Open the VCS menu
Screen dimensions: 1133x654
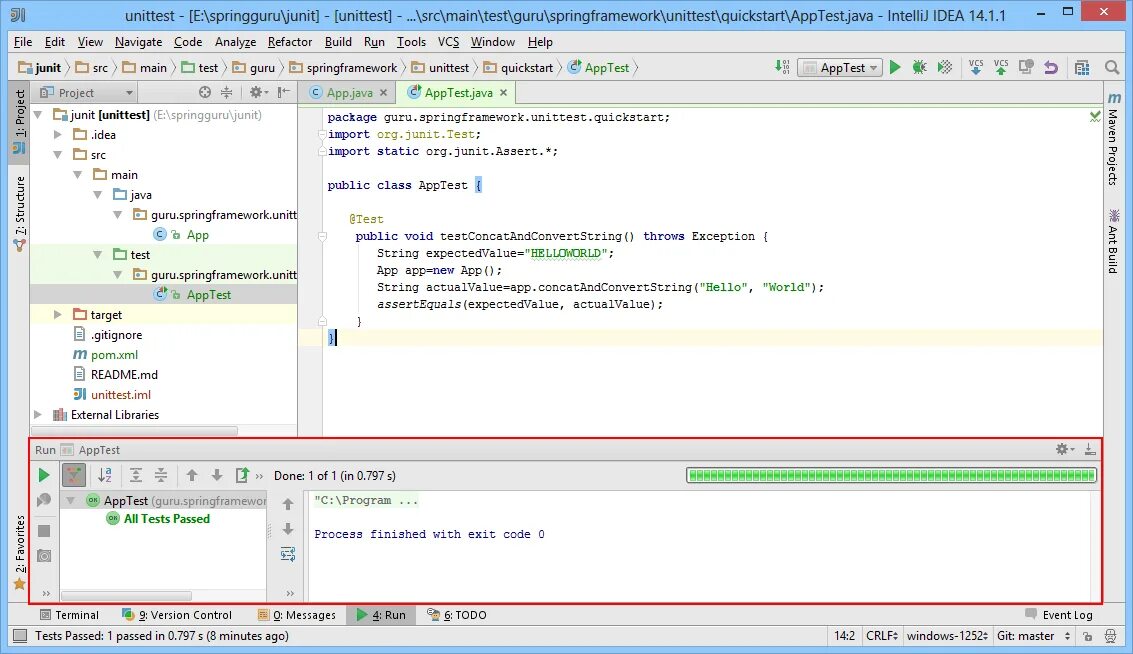click(x=448, y=42)
